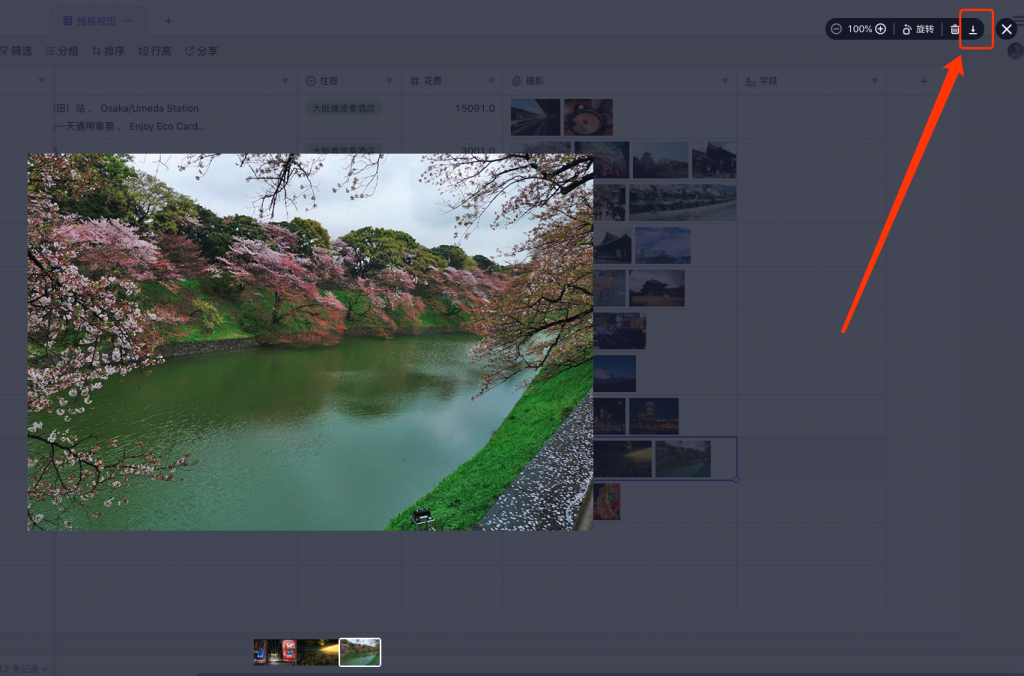Open the user avatar at top right
The height and width of the screenshot is (676, 1024).
coord(1015,51)
